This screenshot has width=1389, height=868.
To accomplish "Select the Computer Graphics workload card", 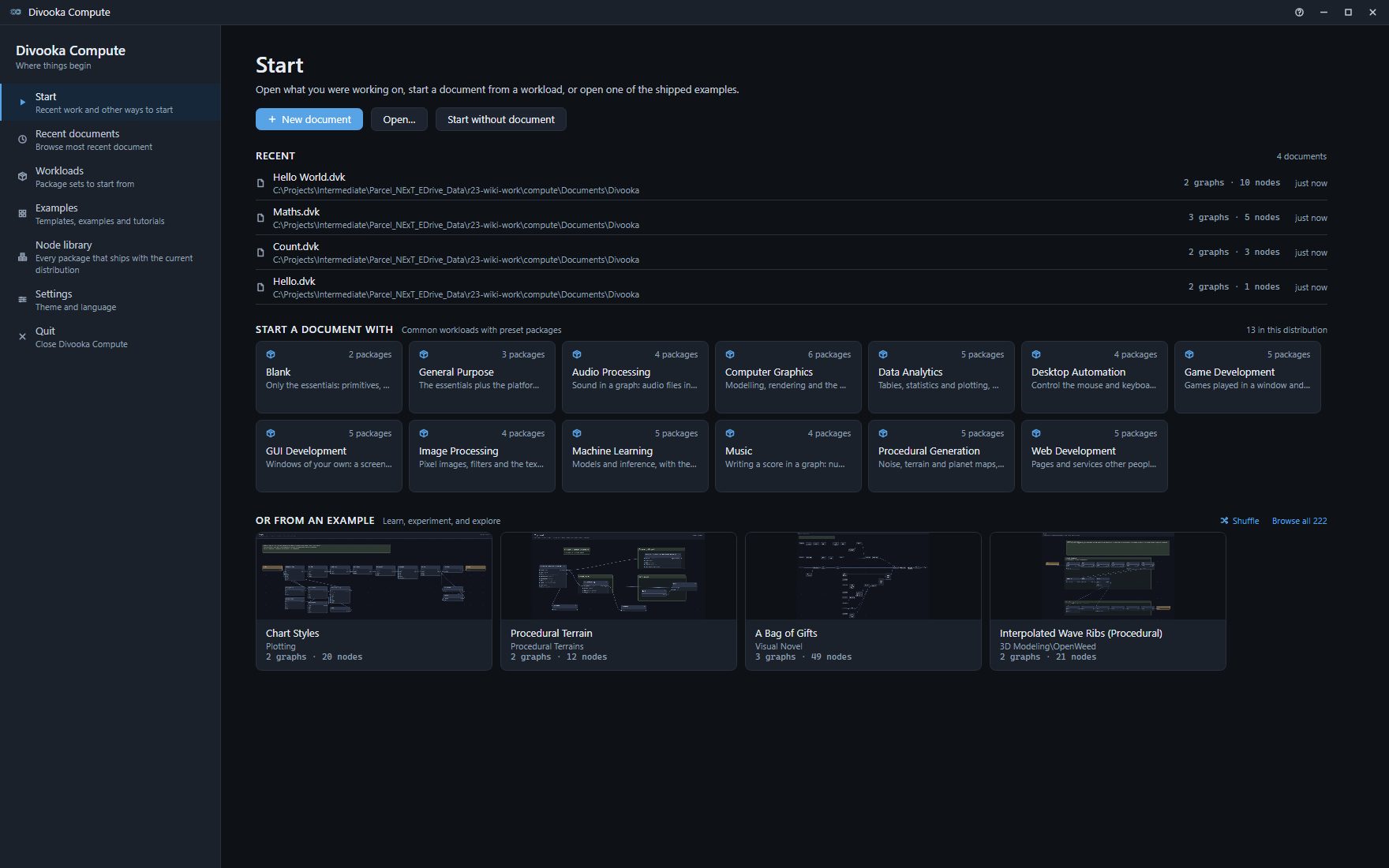I will (x=788, y=377).
